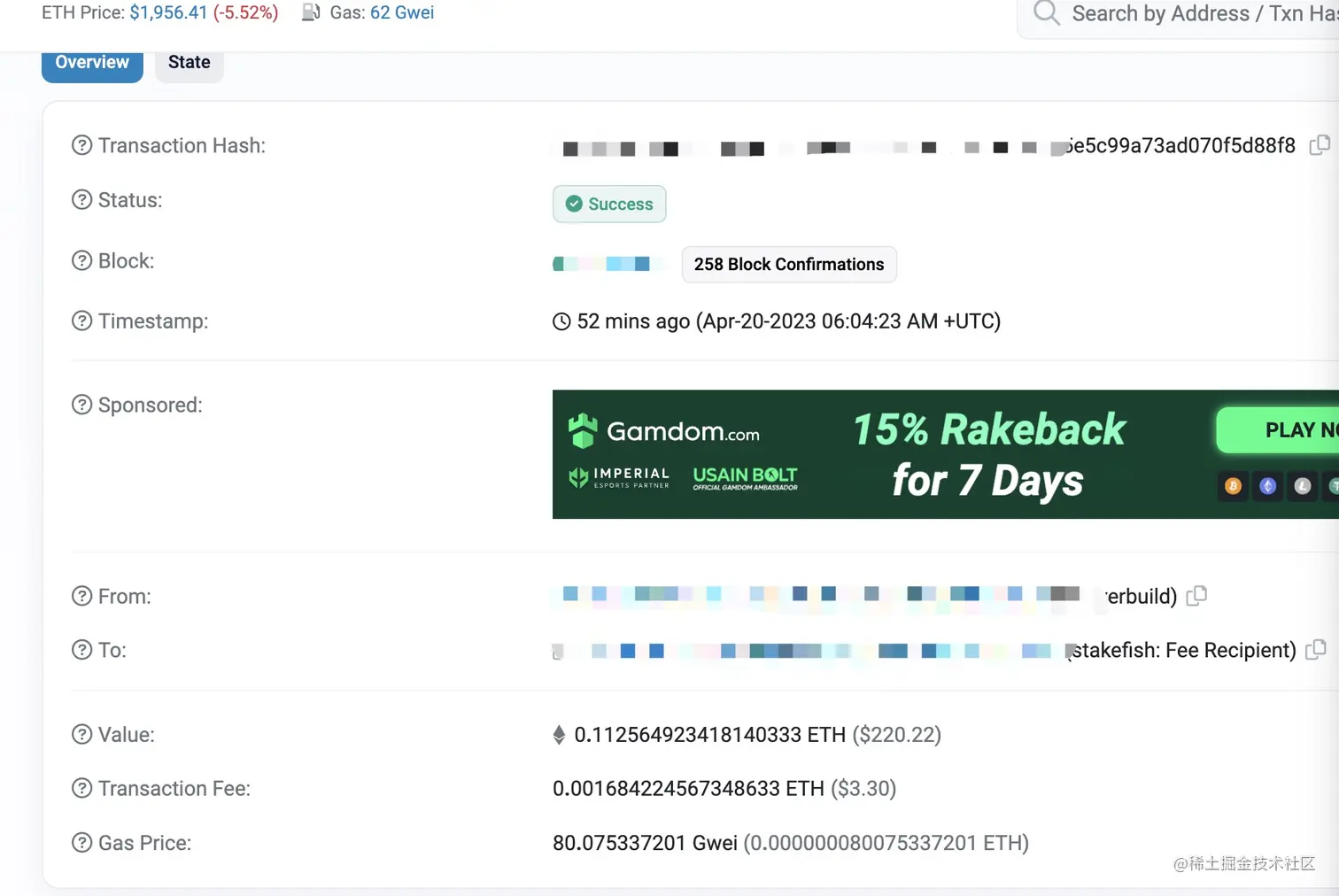Click help icon beside Value

81,734
